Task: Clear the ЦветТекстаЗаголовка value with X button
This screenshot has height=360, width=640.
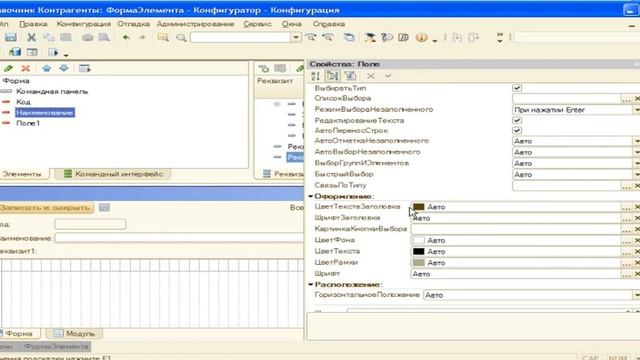Action: click(636, 207)
